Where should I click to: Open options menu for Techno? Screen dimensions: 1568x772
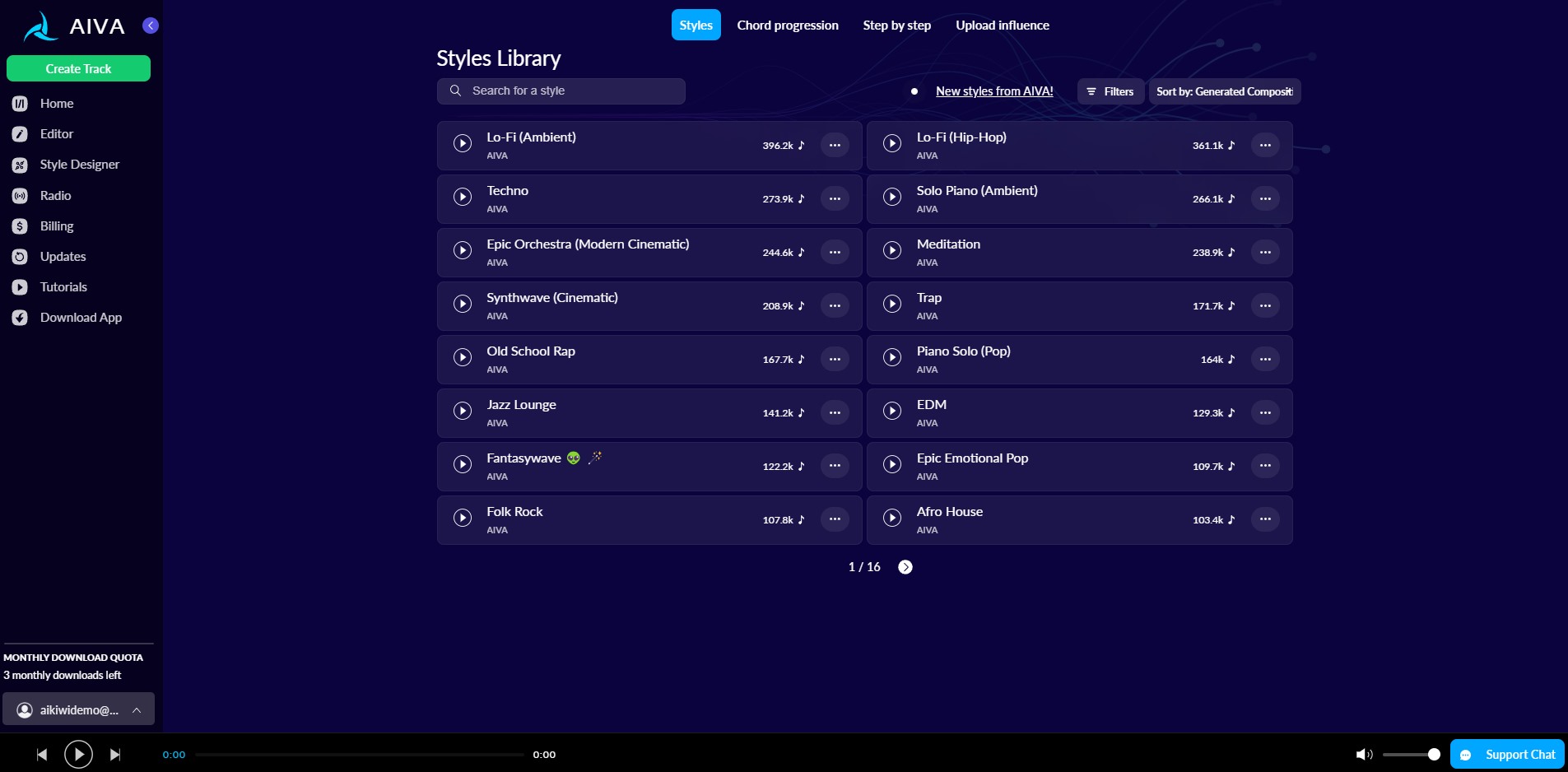(x=835, y=198)
